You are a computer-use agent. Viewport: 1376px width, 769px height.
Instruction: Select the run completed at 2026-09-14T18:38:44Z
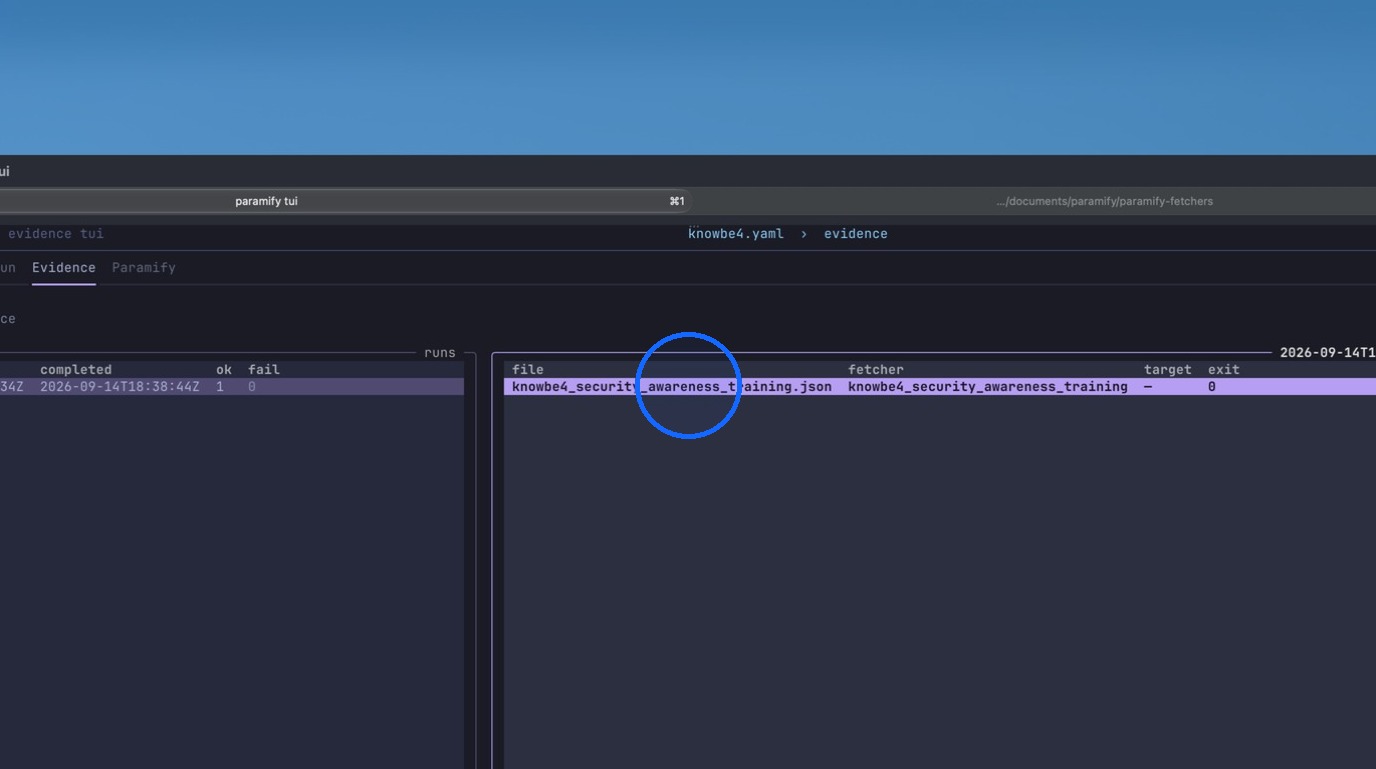point(232,387)
